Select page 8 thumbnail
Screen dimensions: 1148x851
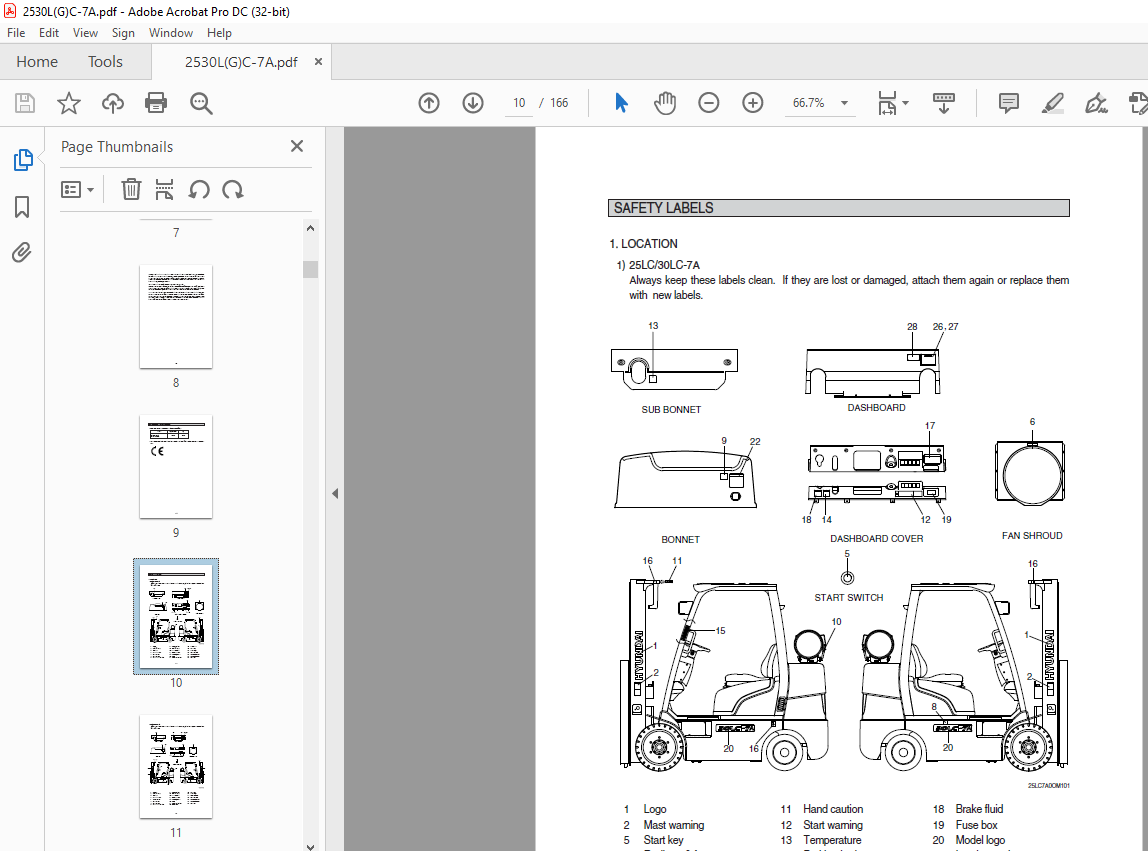coord(176,316)
